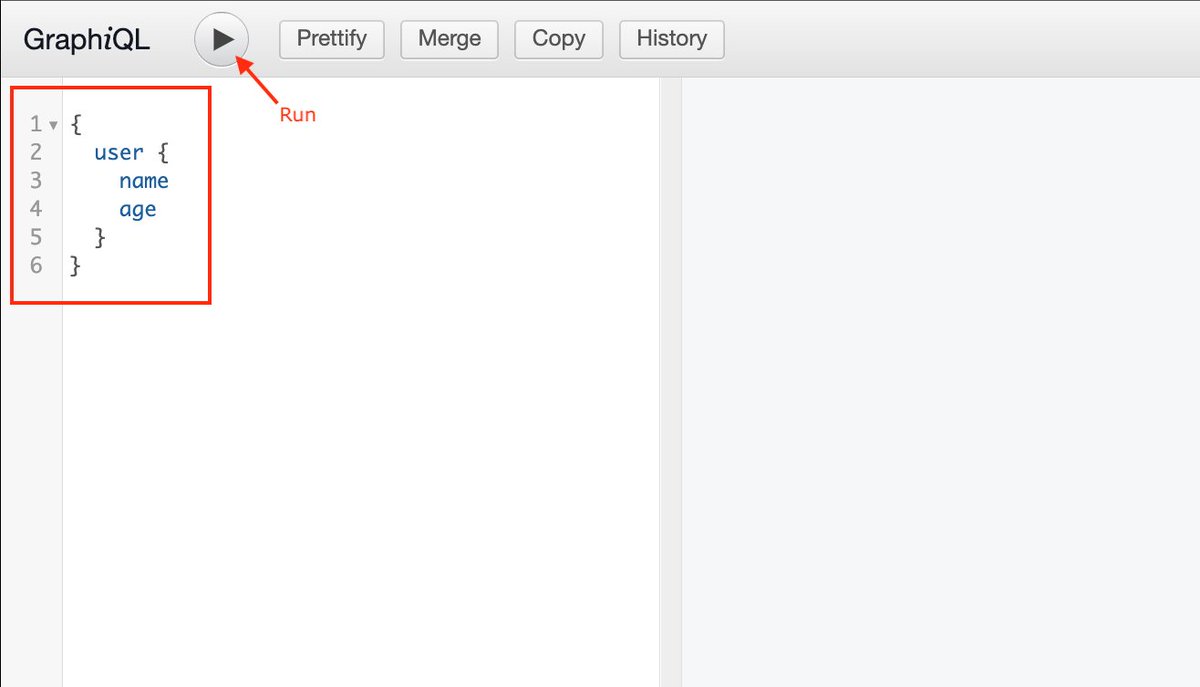Viewport: 1200px width, 687px height.
Task: Collapse the query block fold arrow on line 1
Action: [53, 125]
